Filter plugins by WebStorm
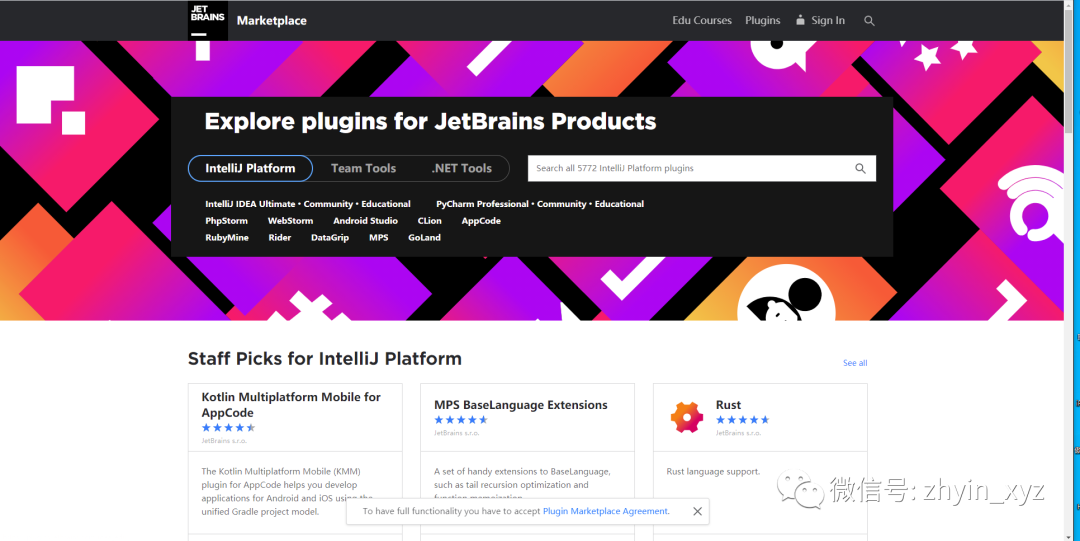The width and height of the screenshot is (1080, 541). point(291,221)
